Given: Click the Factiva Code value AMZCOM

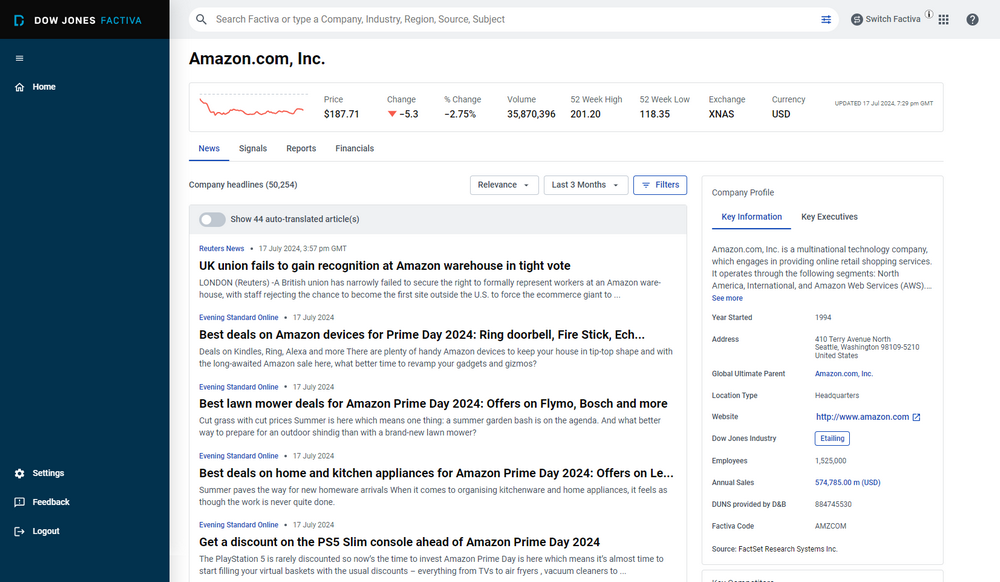Looking at the screenshot, I should coord(830,527).
